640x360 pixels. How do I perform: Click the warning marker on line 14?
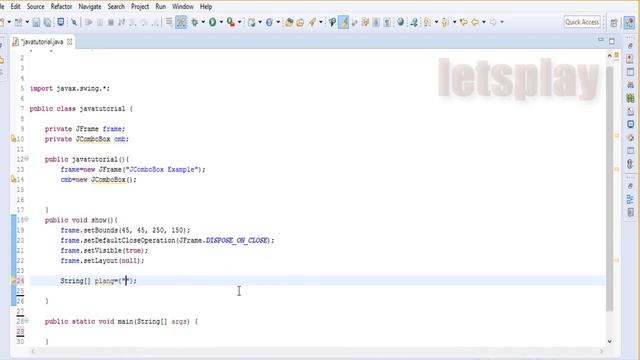(x=13, y=179)
